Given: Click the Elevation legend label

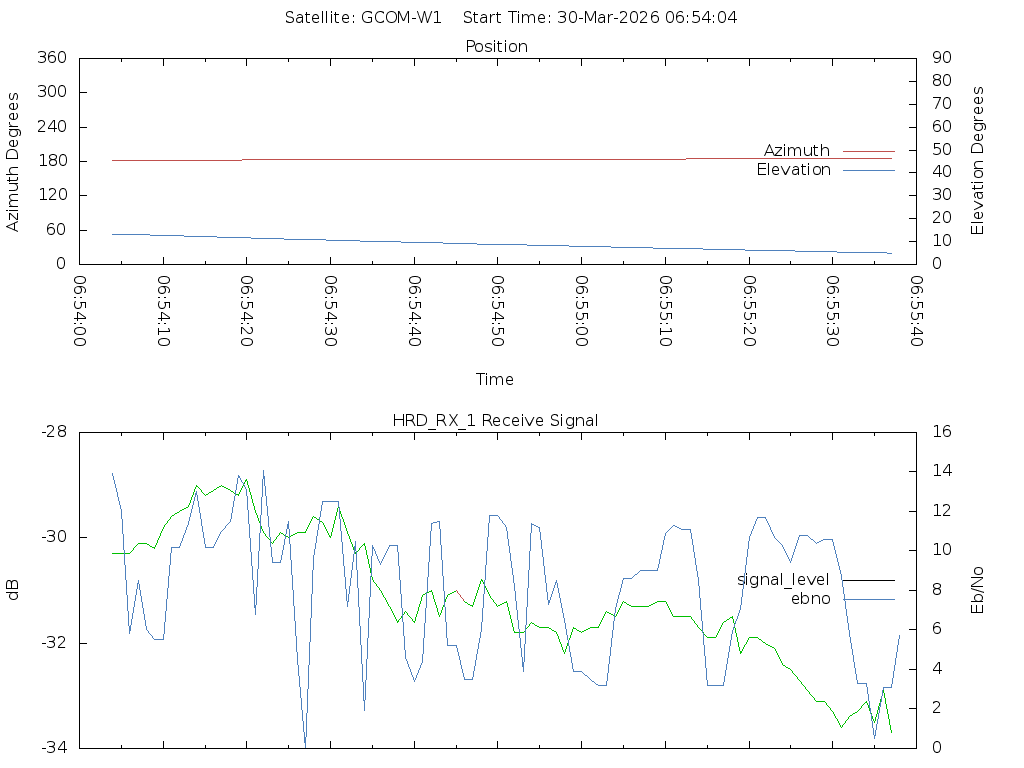Looking at the screenshot, I should [793, 170].
